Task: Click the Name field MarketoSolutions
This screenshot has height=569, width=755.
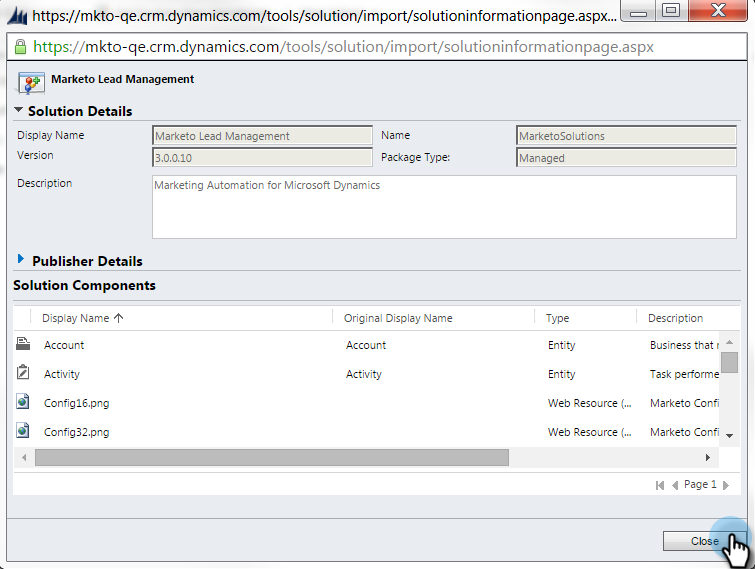Action: click(626, 136)
